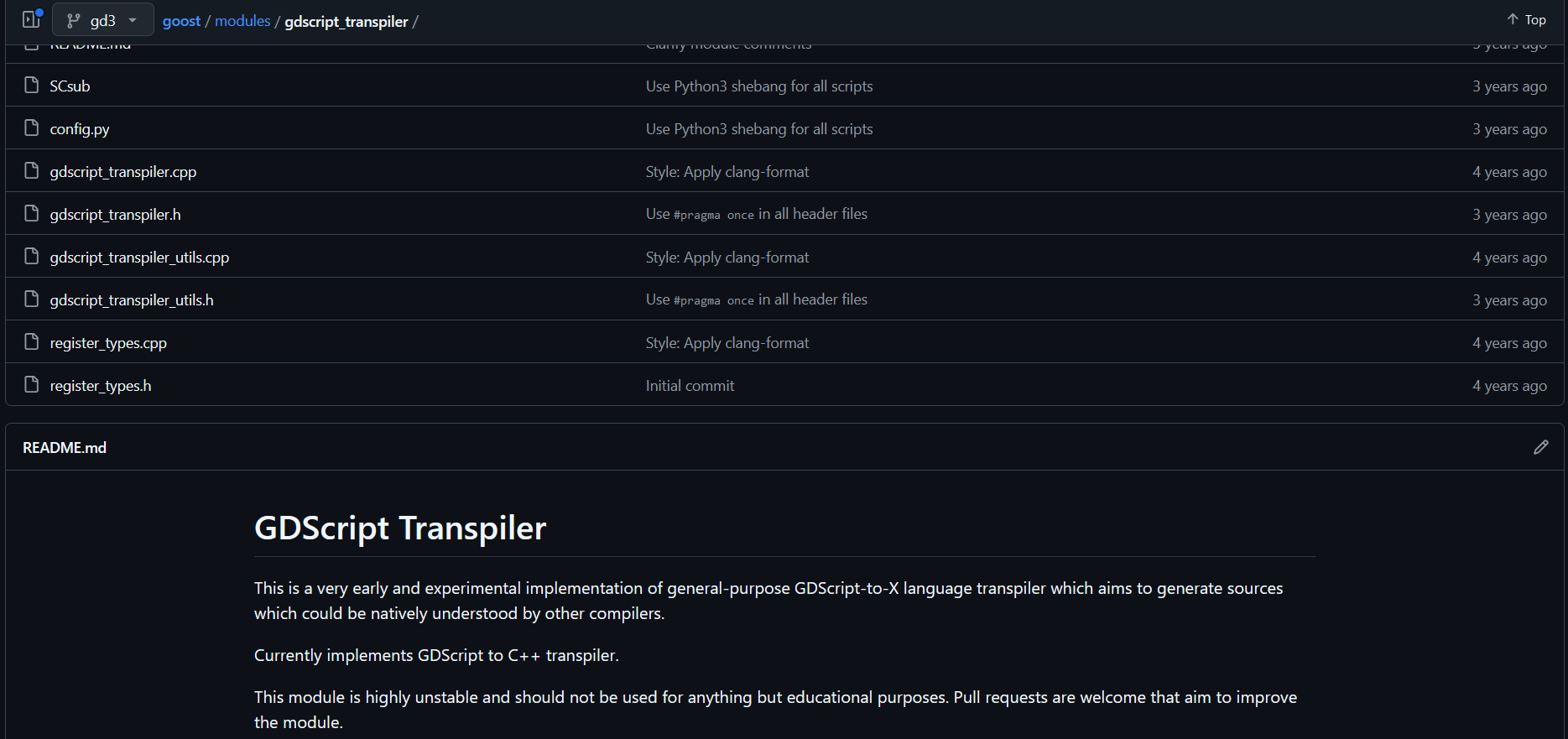
Task: Click the README.md panel header title
Action: tap(65, 448)
